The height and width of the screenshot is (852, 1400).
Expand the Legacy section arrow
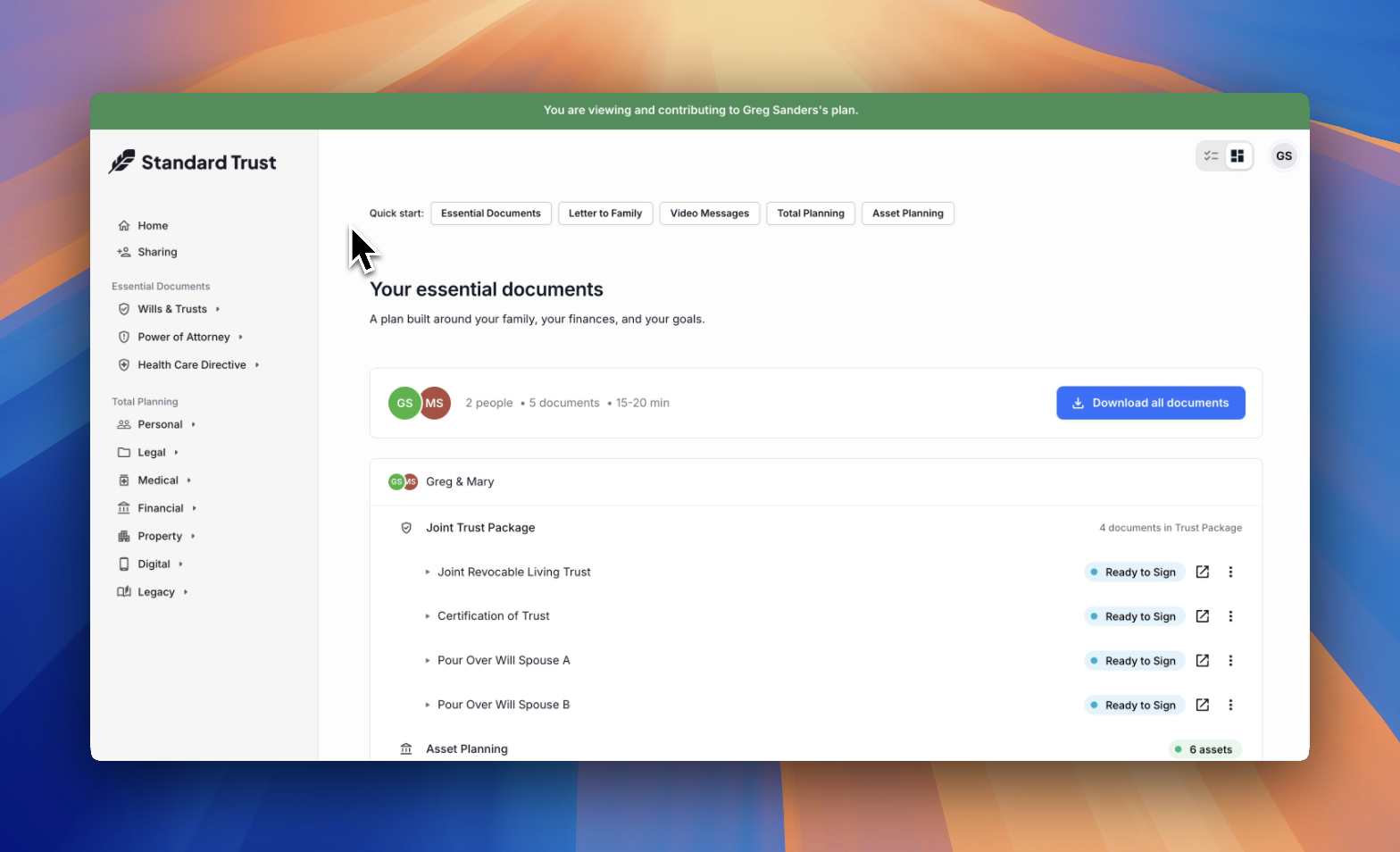(186, 592)
